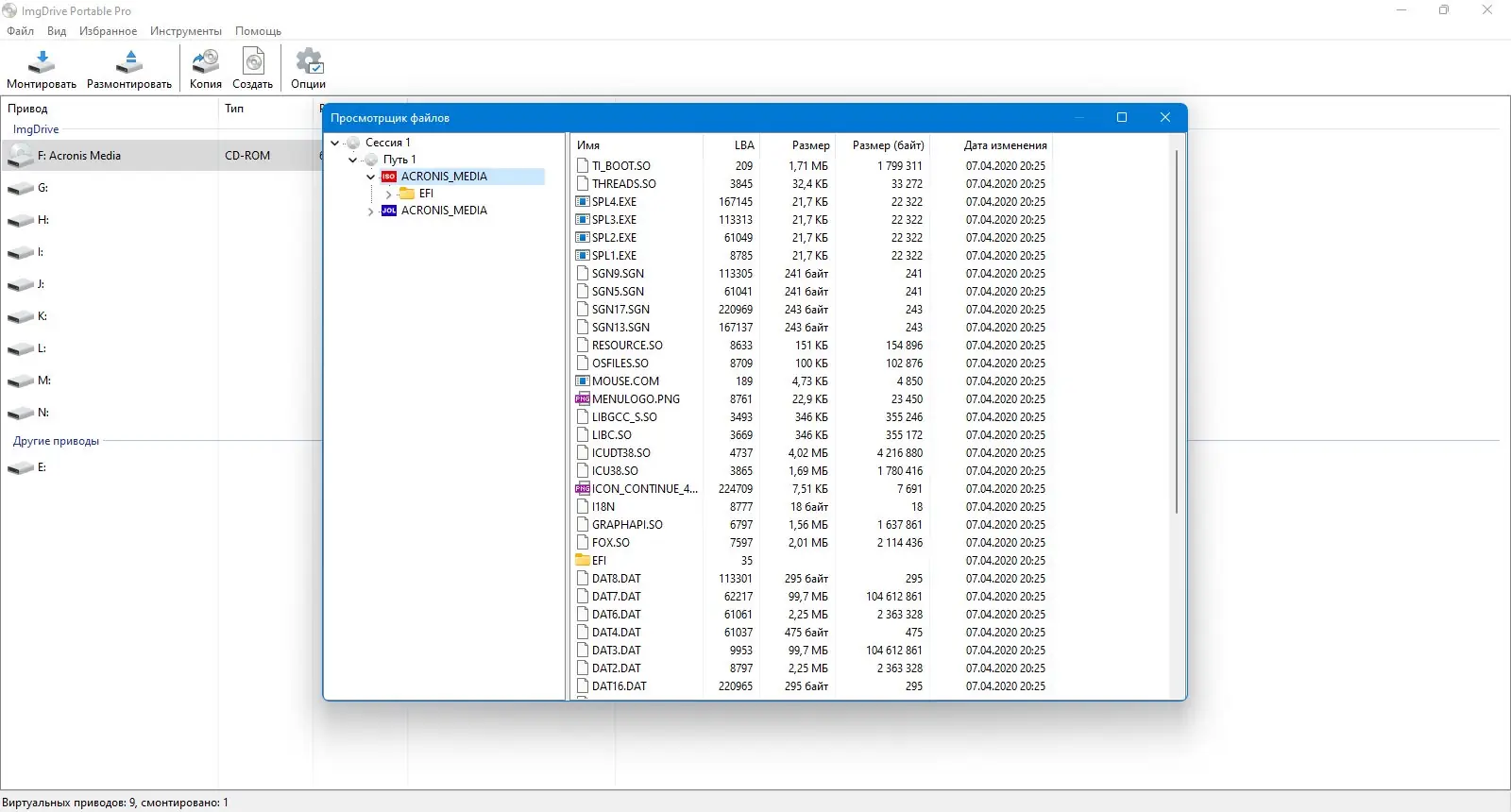The image size is (1511, 812).
Task: Click the EFI folder icon in file list
Action: 583,561
